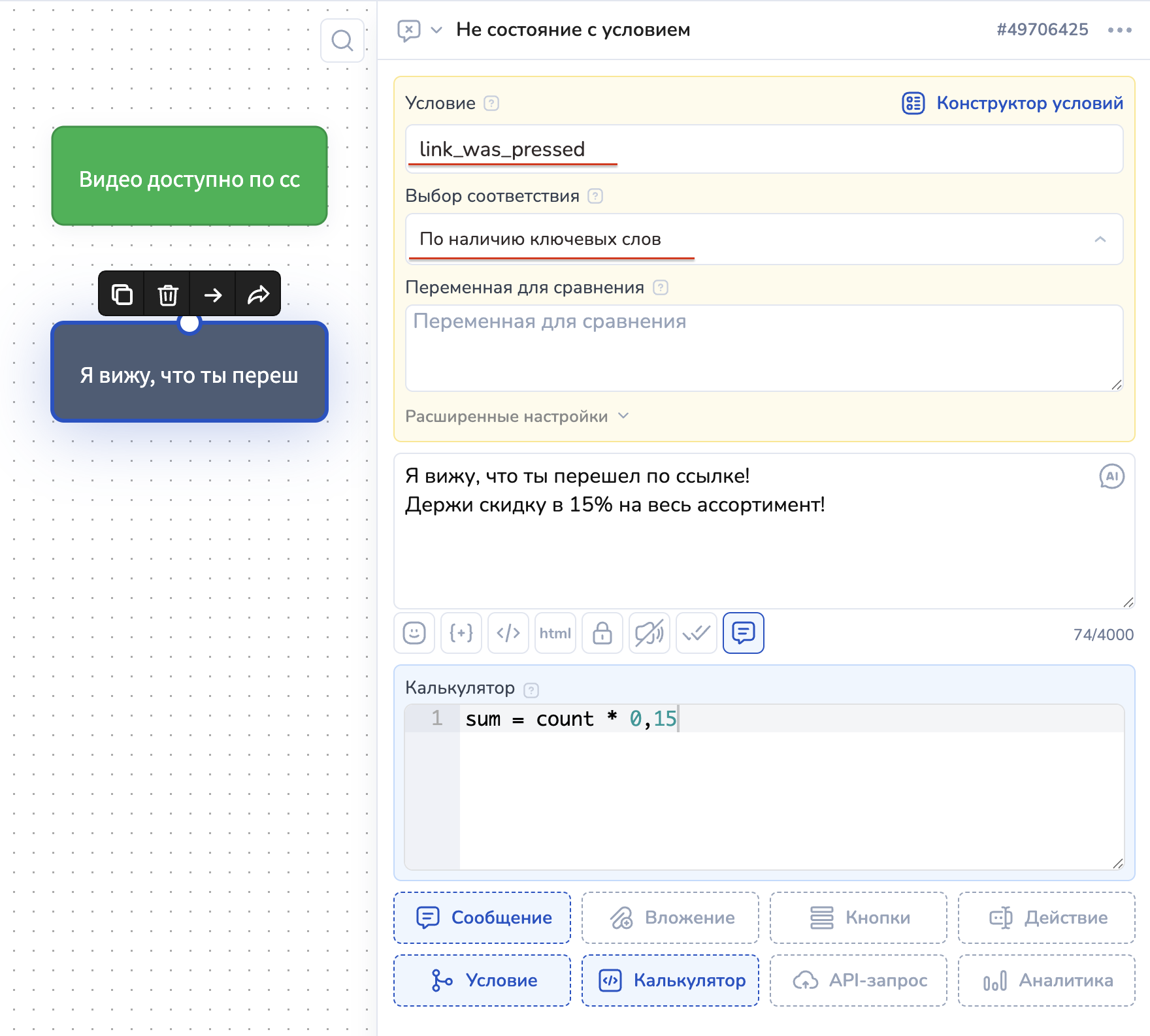
Task: Open the 'По наличию ключевых слов' dropdown
Action: pos(763,239)
